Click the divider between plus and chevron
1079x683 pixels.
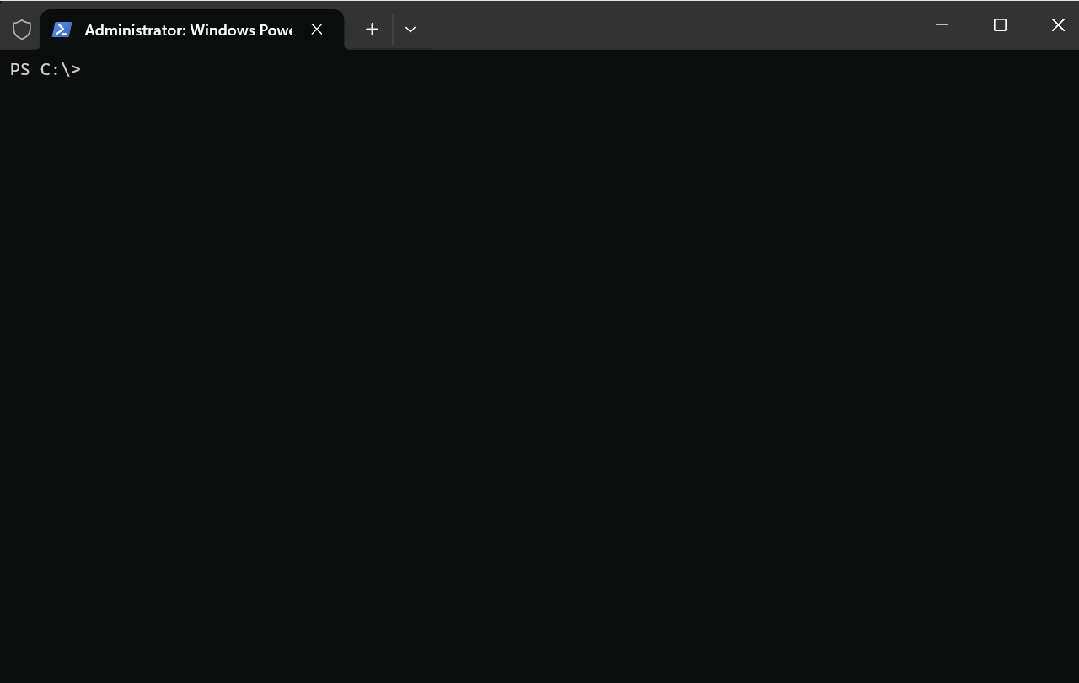point(393,30)
